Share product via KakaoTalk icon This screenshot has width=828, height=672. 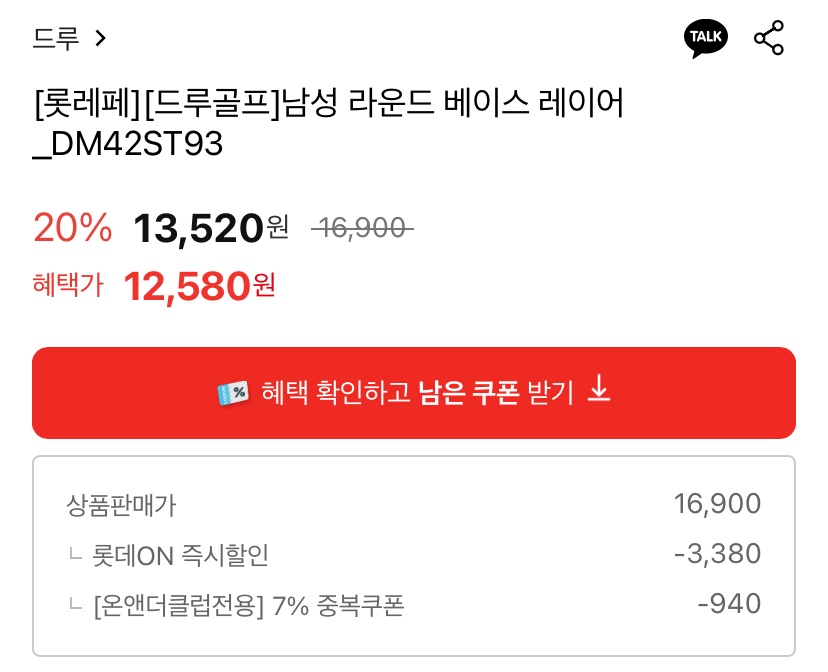pos(705,38)
